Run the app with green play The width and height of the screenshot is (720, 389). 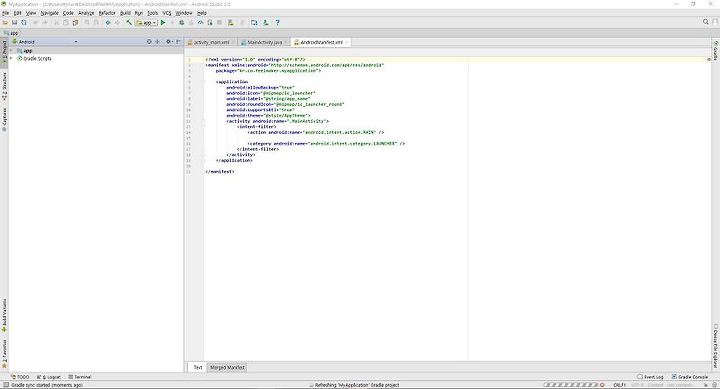(163, 22)
